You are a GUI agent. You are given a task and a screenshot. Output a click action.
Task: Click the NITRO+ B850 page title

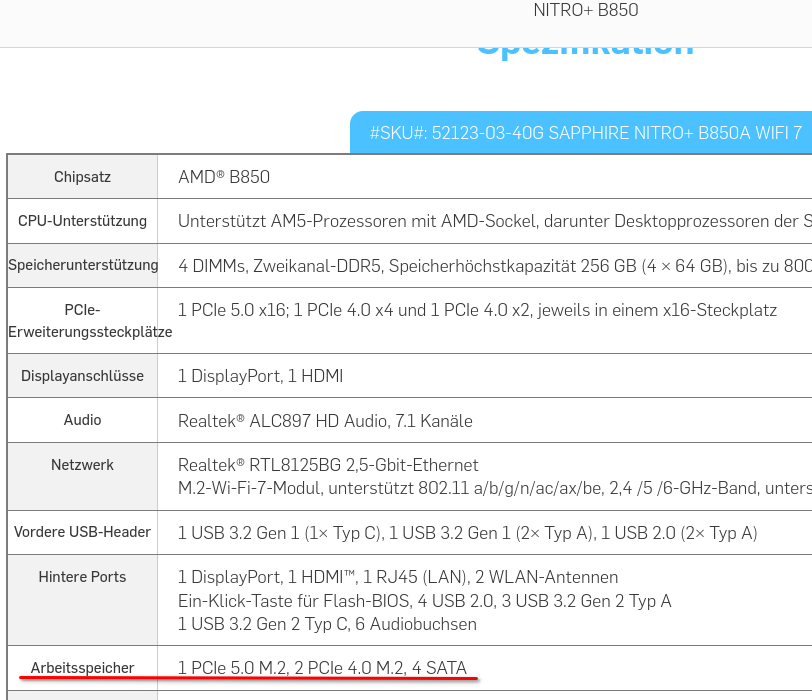pos(586,11)
